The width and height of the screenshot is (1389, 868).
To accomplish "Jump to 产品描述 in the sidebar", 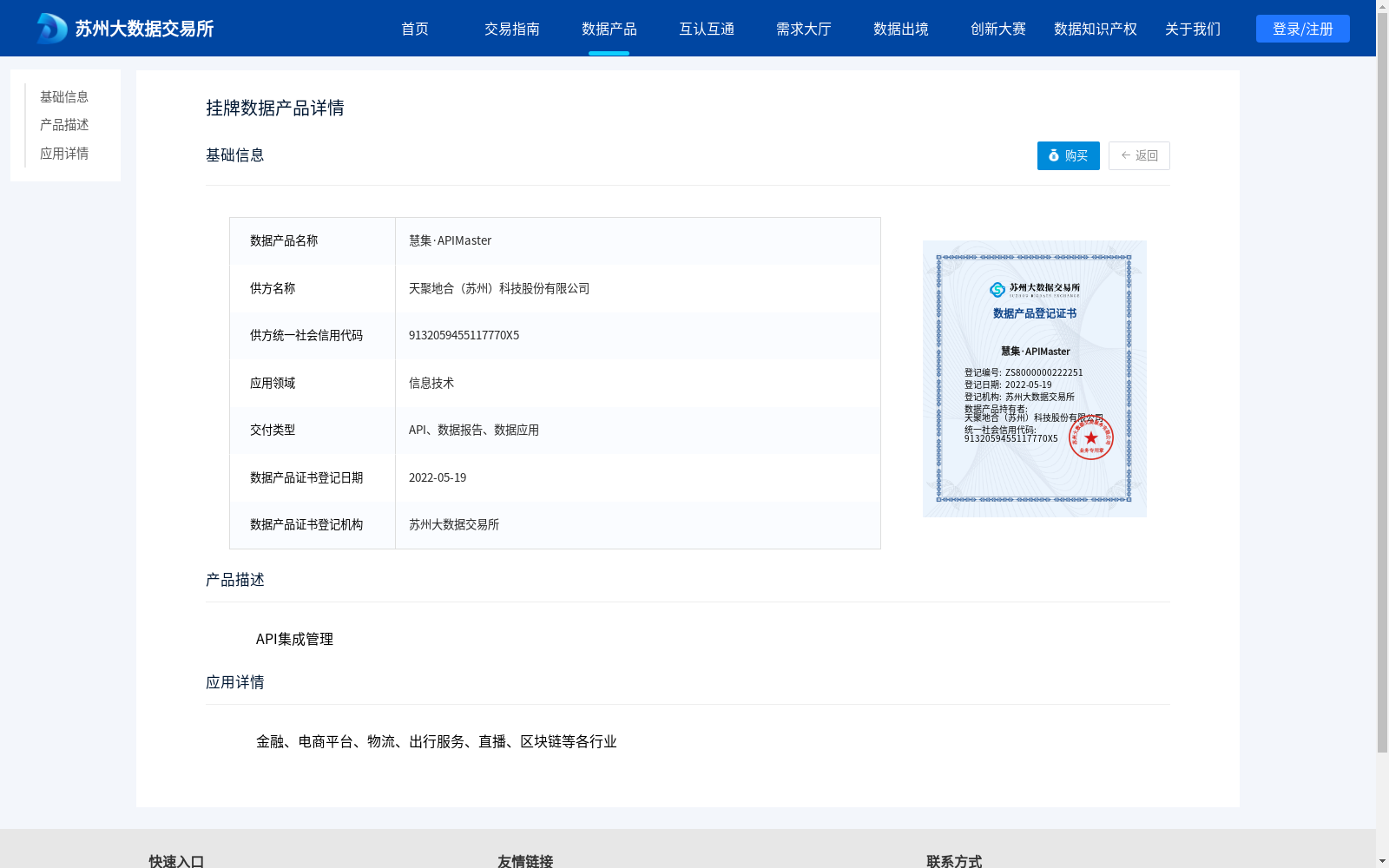I will click(64, 125).
